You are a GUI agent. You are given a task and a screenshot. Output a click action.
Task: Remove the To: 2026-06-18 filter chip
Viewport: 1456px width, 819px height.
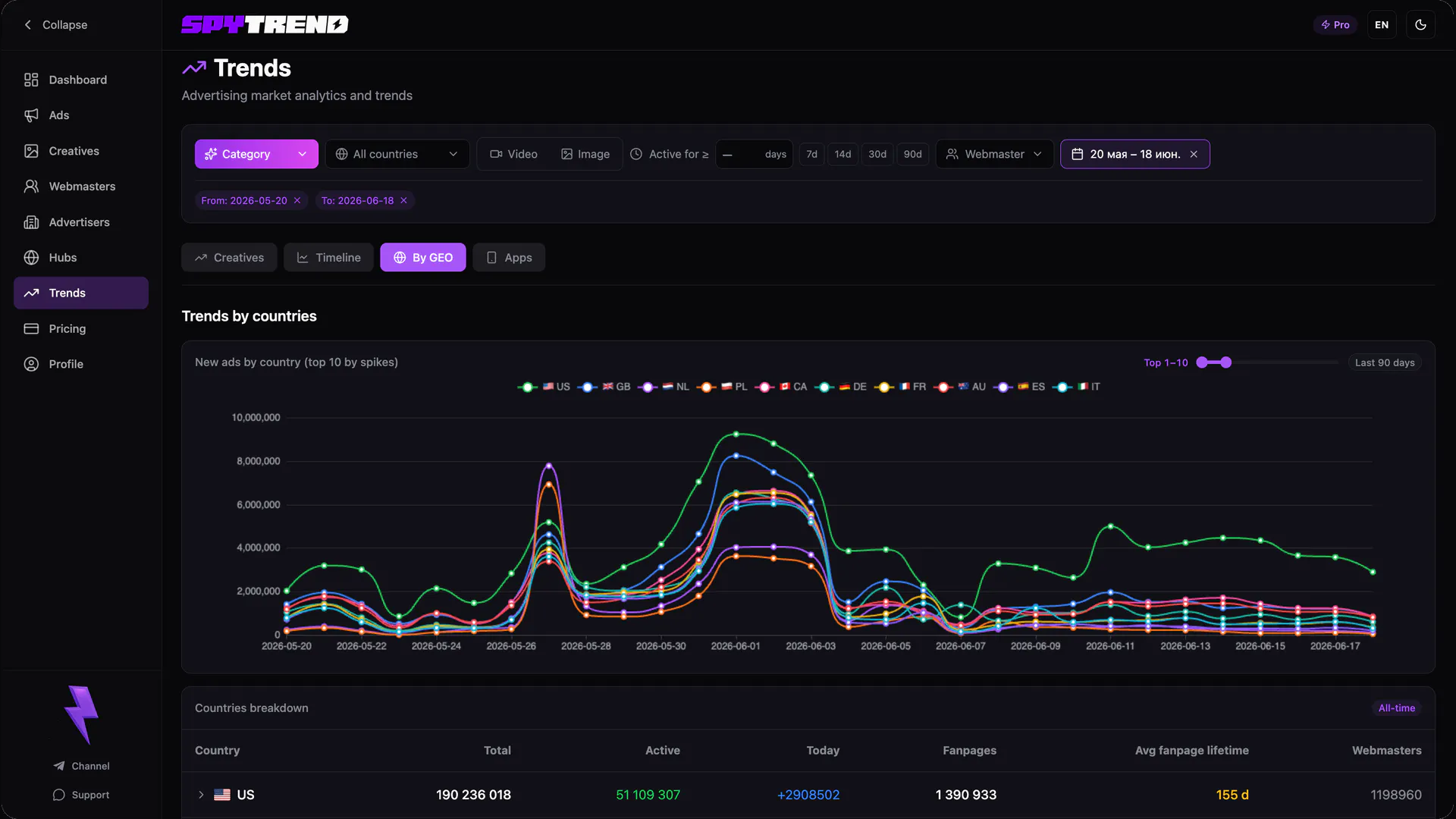click(403, 200)
